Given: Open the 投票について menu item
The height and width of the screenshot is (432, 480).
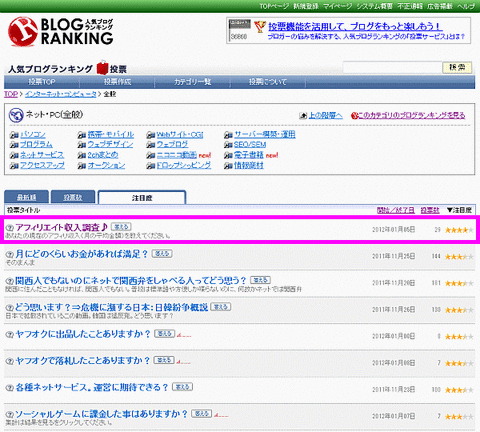Looking at the screenshot, I should tap(268, 82).
